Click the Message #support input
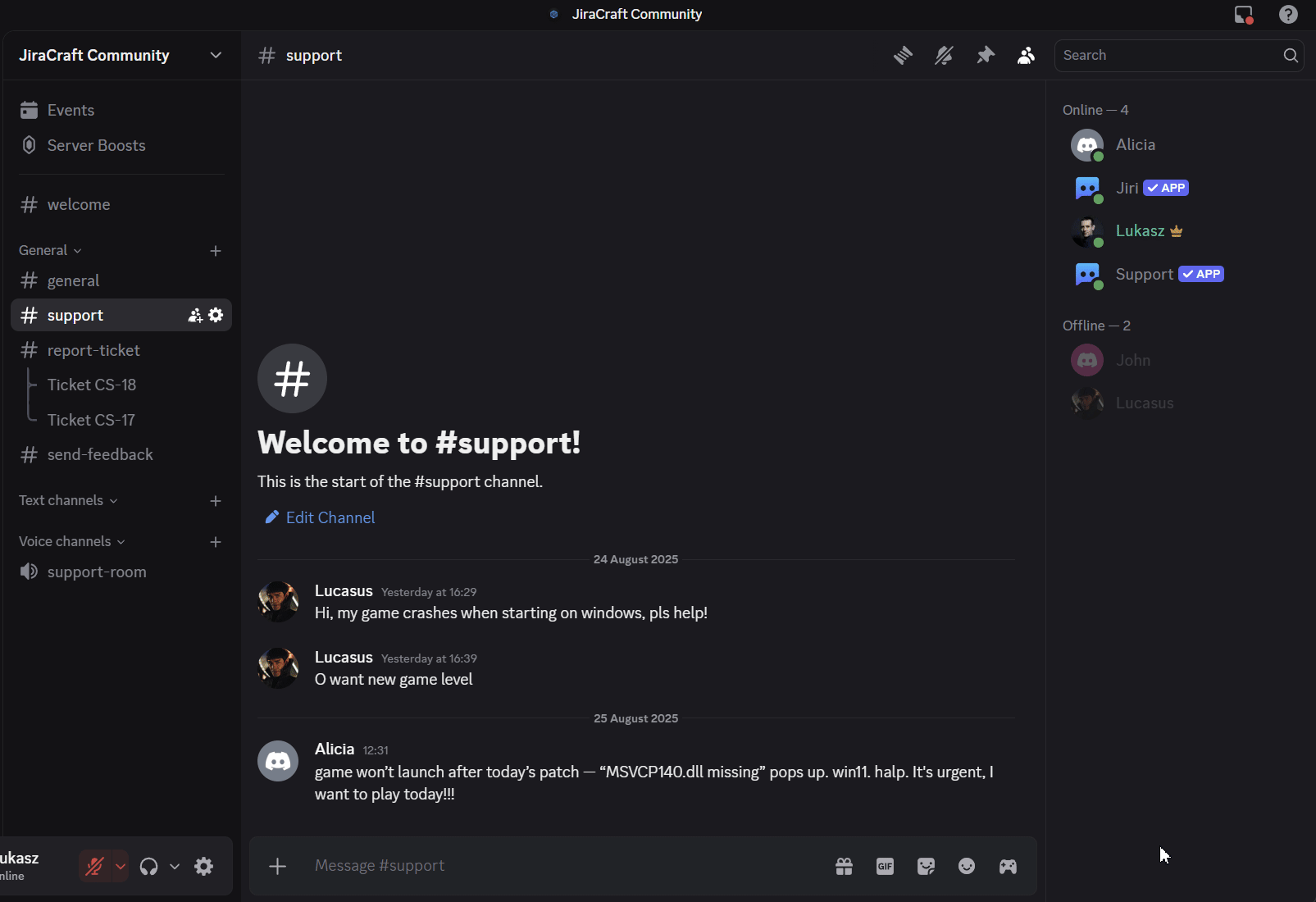This screenshot has width=1316, height=902. (x=566, y=866)
